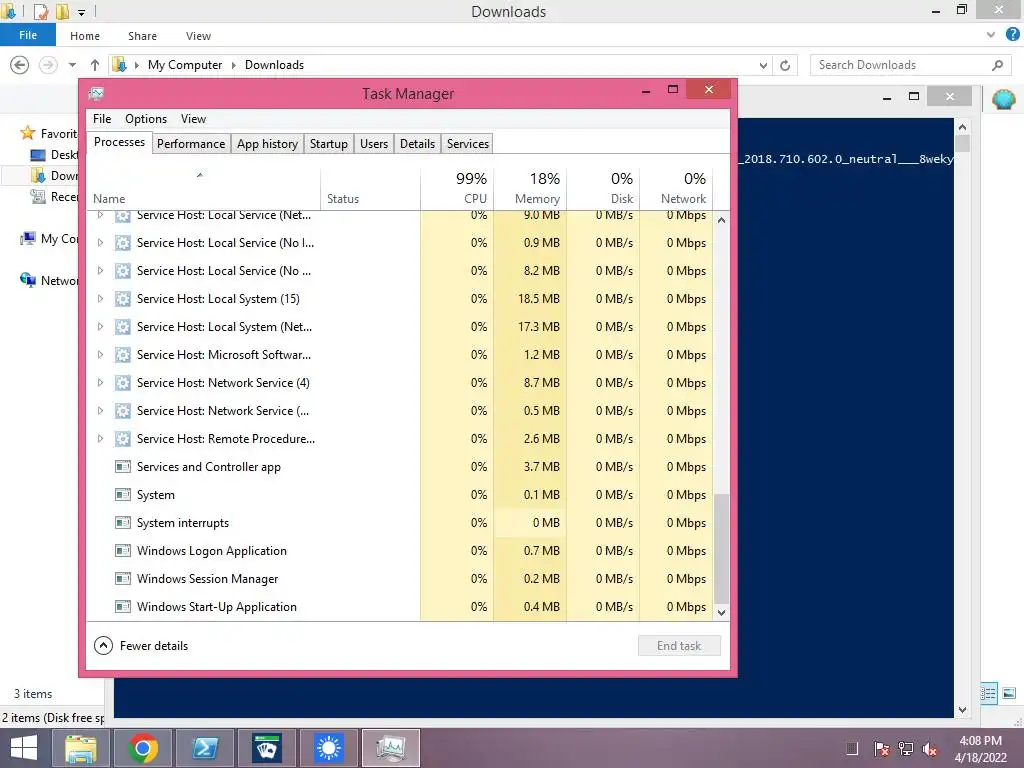
Task: Click the Task Manager title bar icon
Action: point(96,93)
